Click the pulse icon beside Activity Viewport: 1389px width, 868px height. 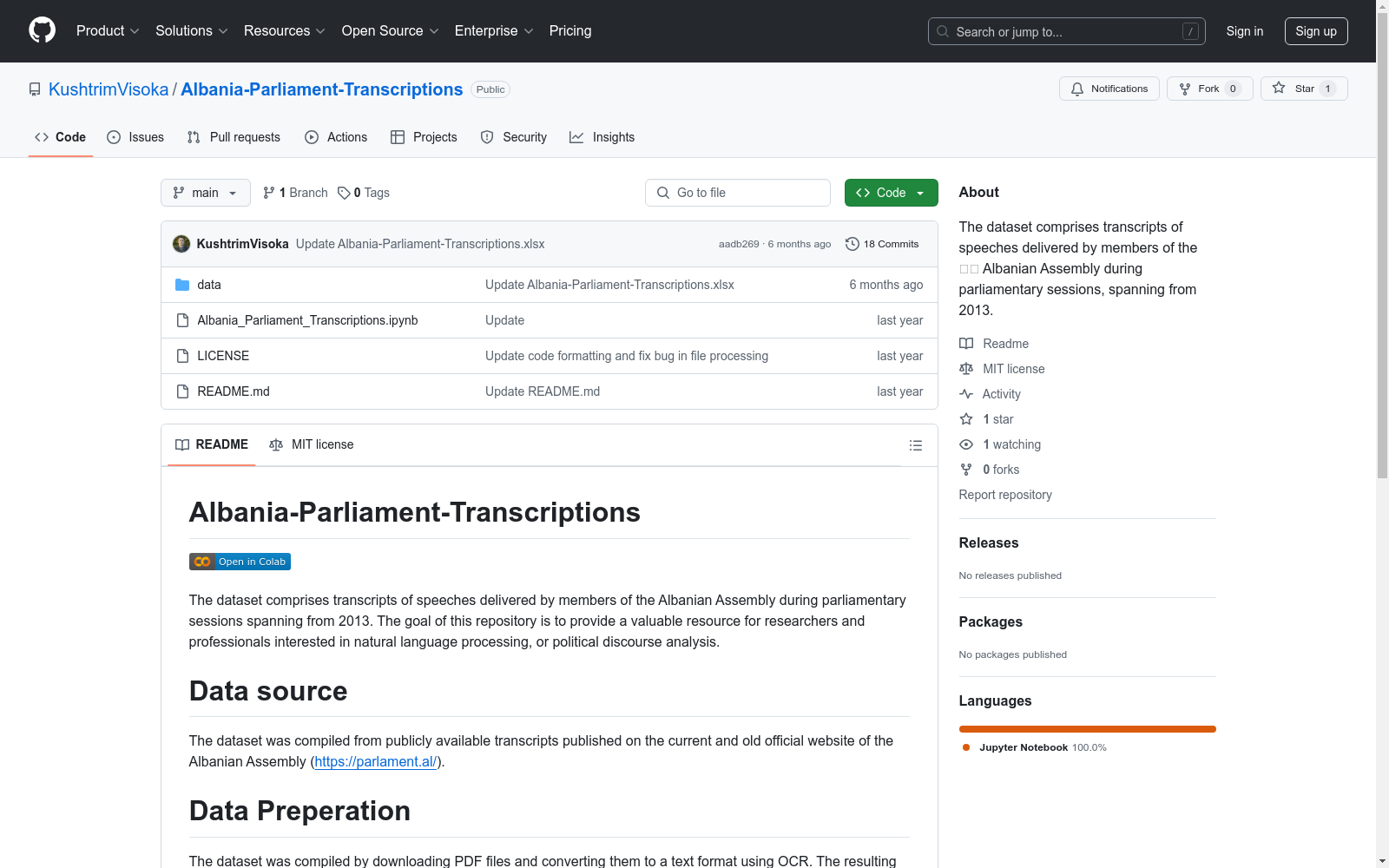point(966,394)
